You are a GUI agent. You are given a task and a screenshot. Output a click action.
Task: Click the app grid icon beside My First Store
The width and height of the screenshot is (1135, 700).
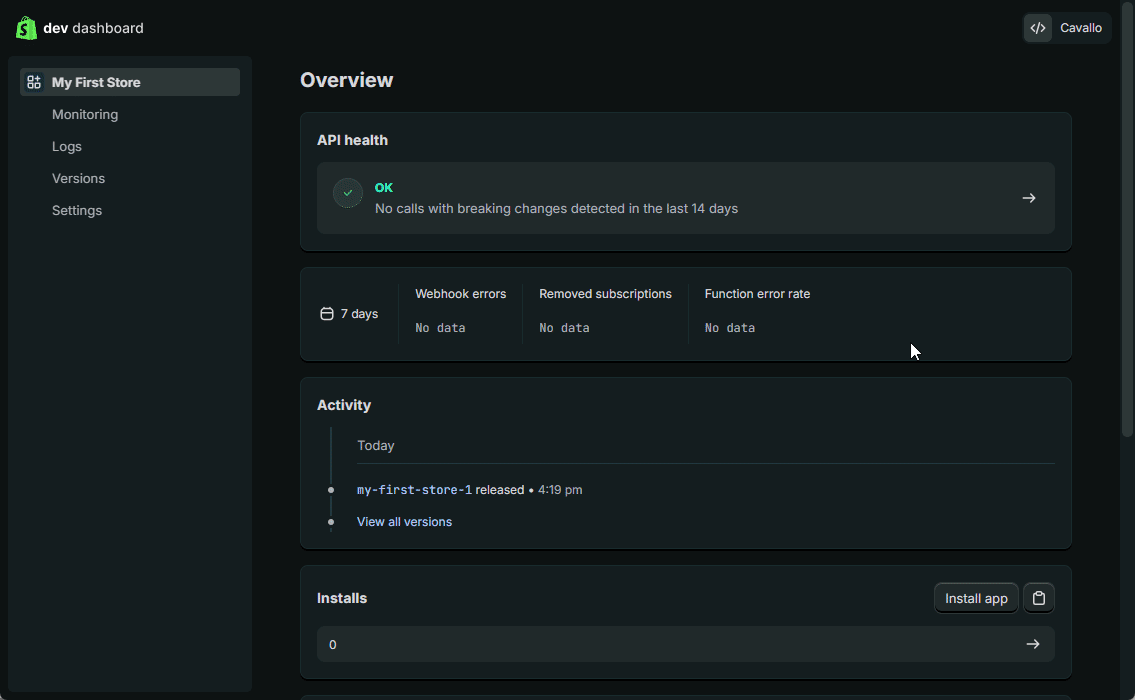pos(34,82)
